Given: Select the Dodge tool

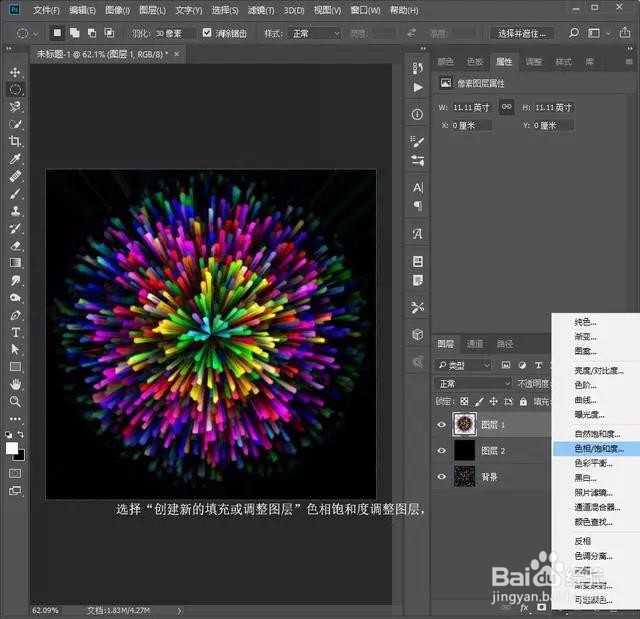Looking at the screenshot, I should click(15, 297).
